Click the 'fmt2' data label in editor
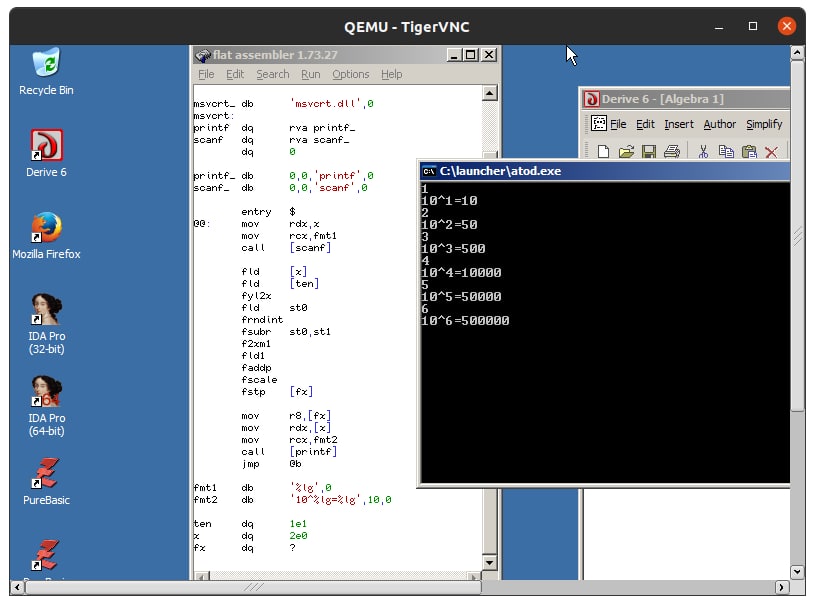This screenshot has width=815, height=605. 205,499
